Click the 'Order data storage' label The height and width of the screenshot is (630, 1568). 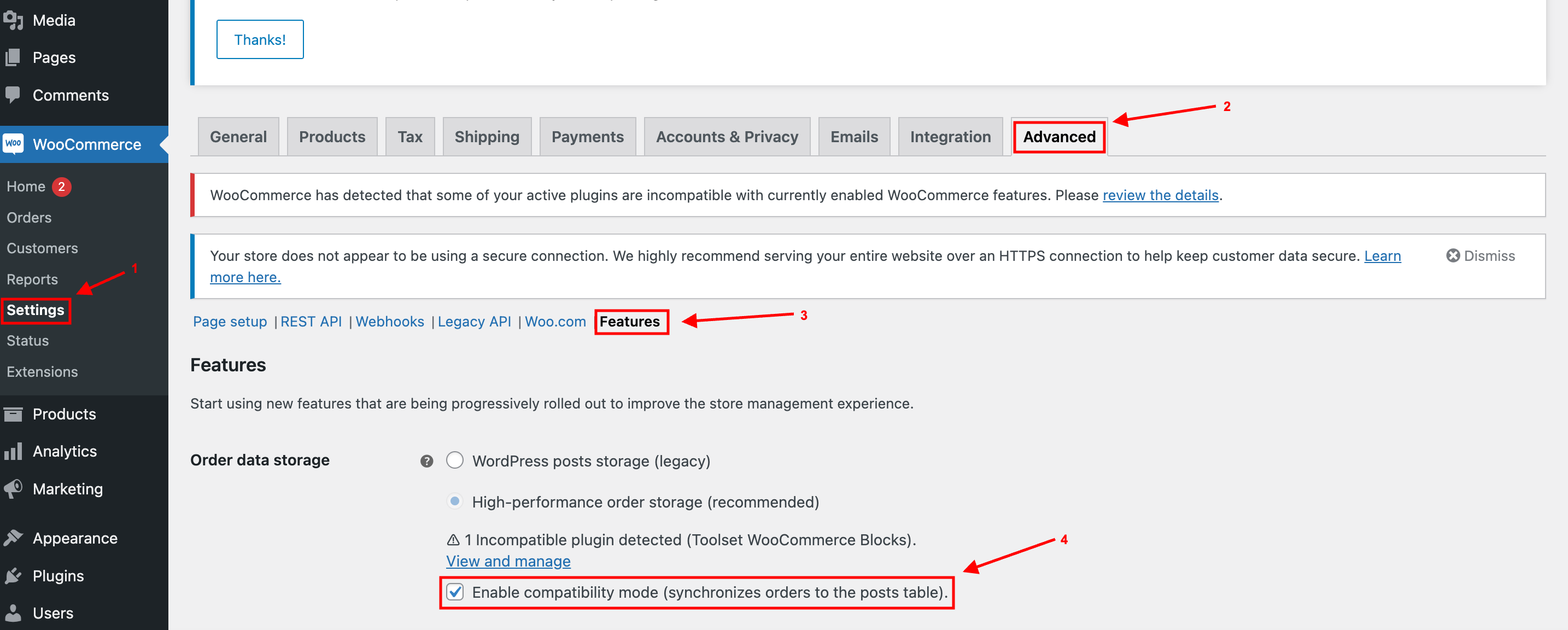click(x=260, y=460)
